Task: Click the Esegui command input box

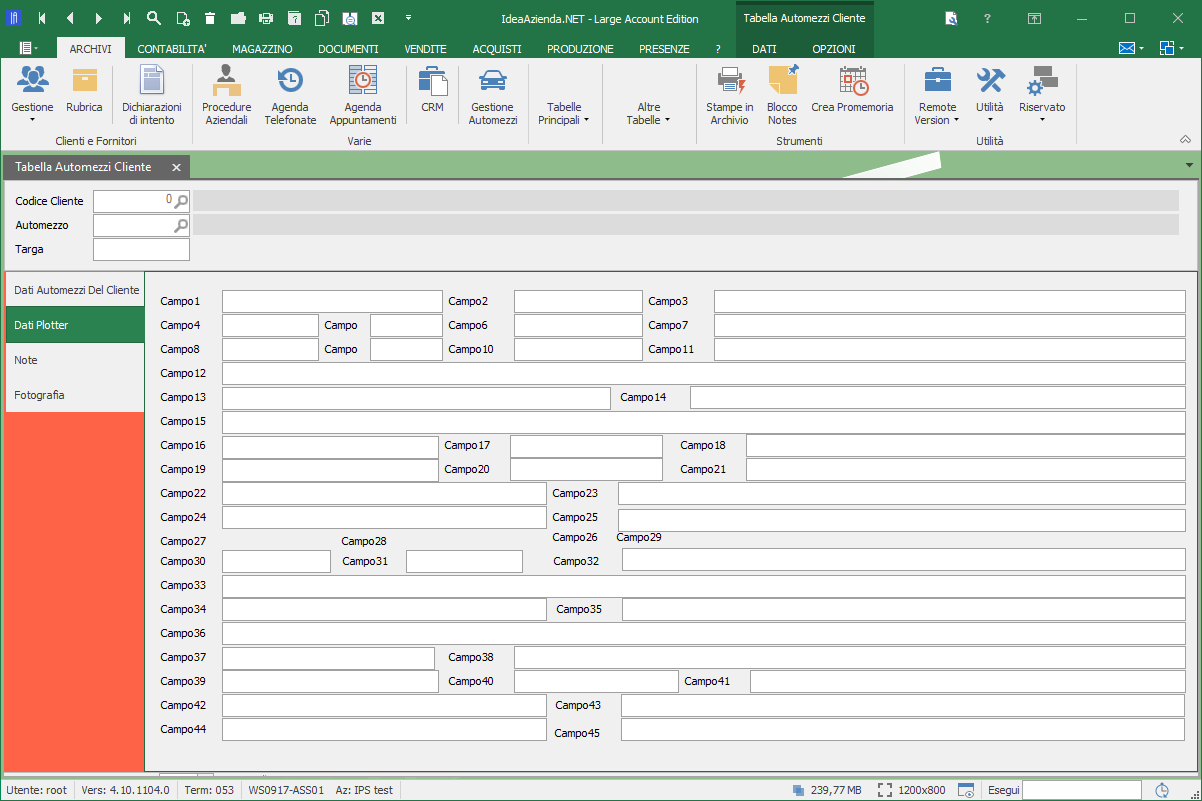Action: click(1082, 790)
